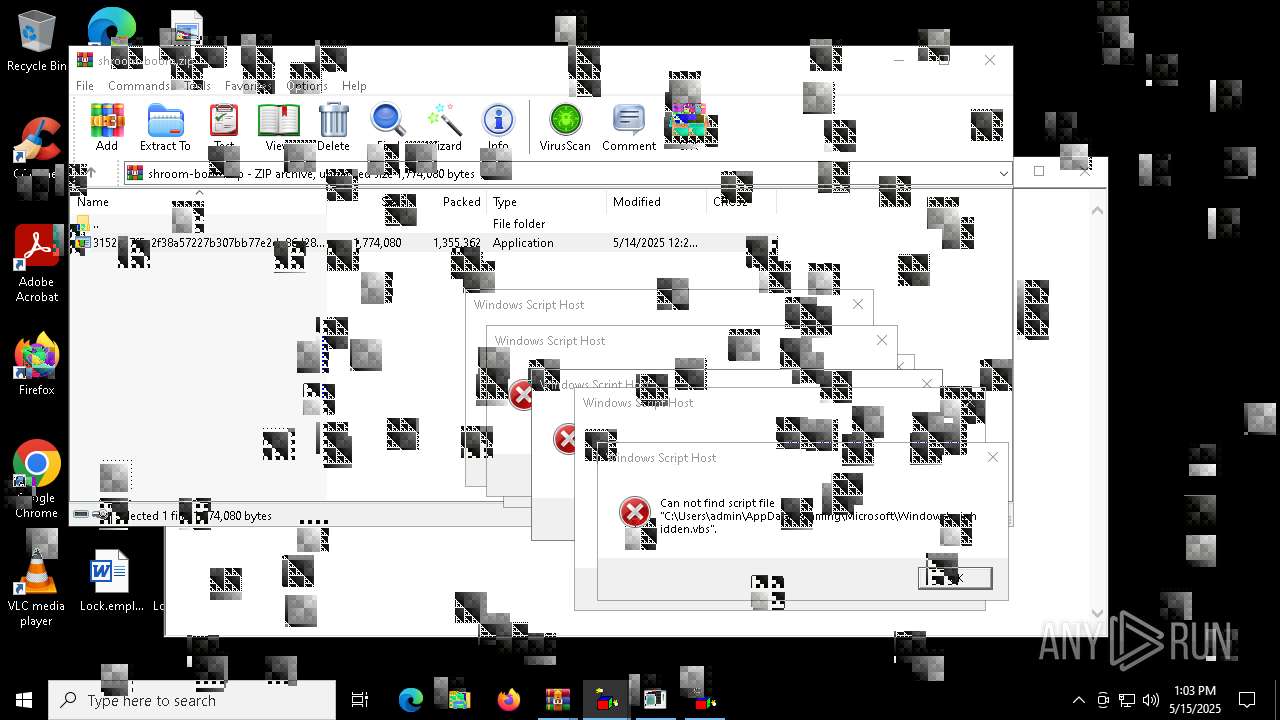Open the notification center icon
This screenshot has width=1280, height=720.
(x=1247, y=700)
